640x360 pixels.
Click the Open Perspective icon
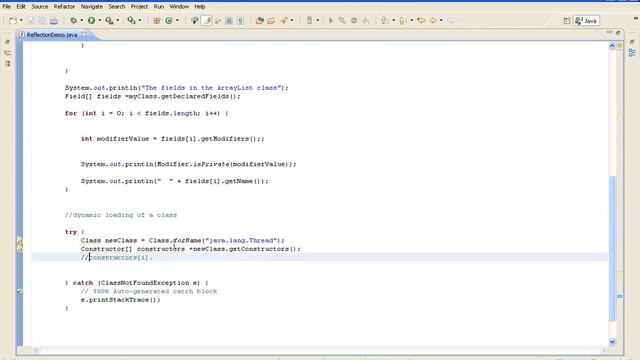[567, 21]
